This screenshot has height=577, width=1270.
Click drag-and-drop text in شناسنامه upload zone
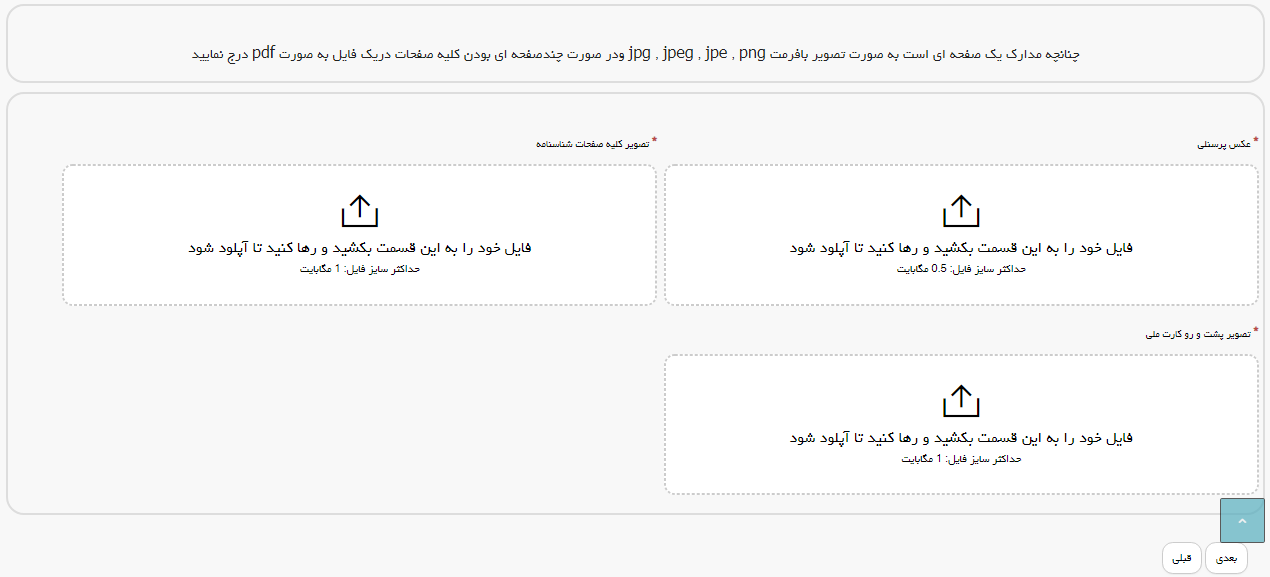coord(360,248)
